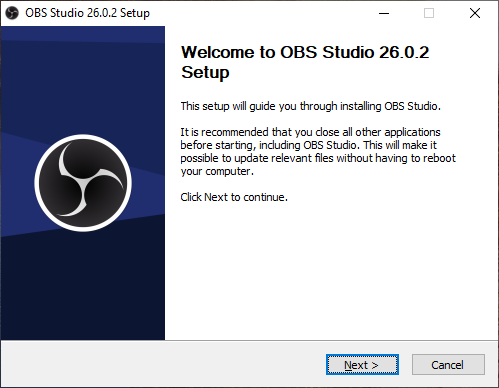Click the large OBS Studio logo
This screenshot has height=388, width=499.
pos(83,183)
